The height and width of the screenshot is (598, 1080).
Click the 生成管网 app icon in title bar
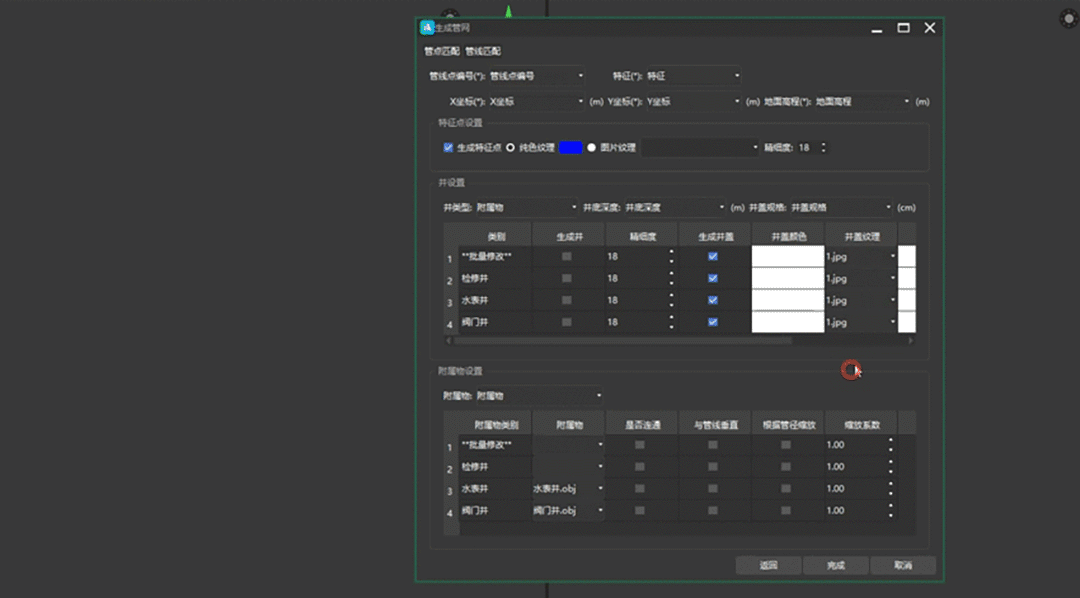427,28
